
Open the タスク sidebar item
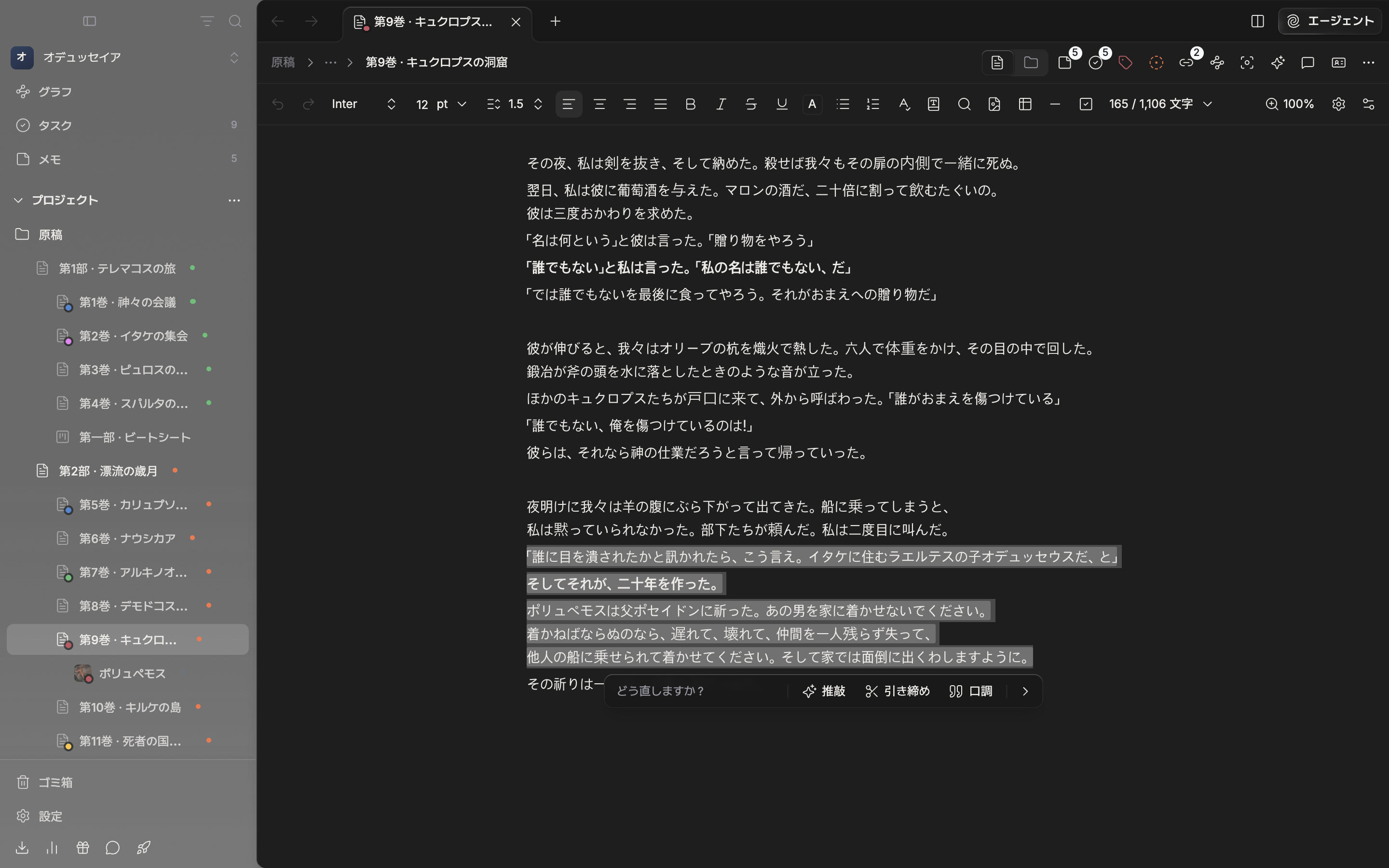[x=127, y=125]
